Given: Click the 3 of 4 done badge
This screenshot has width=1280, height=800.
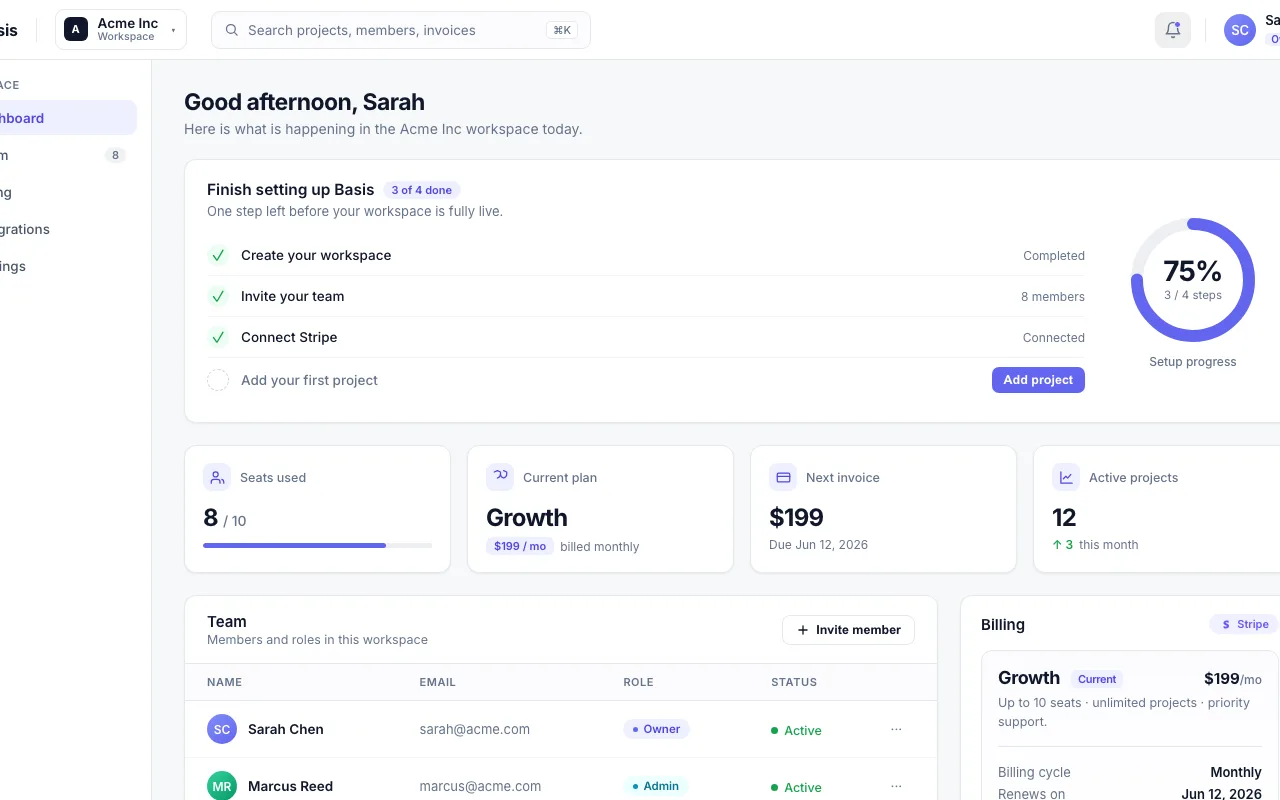Looking at the screenshot, I should click(421, 190).
